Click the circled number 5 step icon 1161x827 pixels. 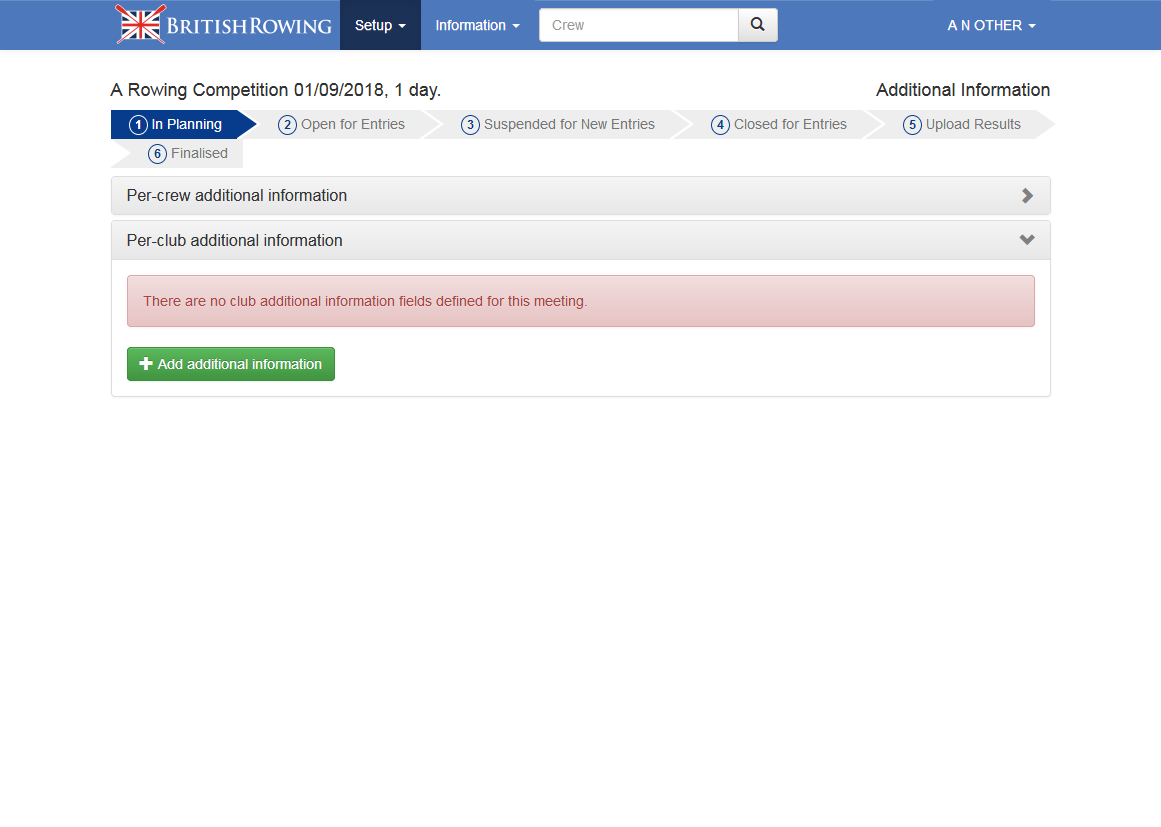point(912,125)
